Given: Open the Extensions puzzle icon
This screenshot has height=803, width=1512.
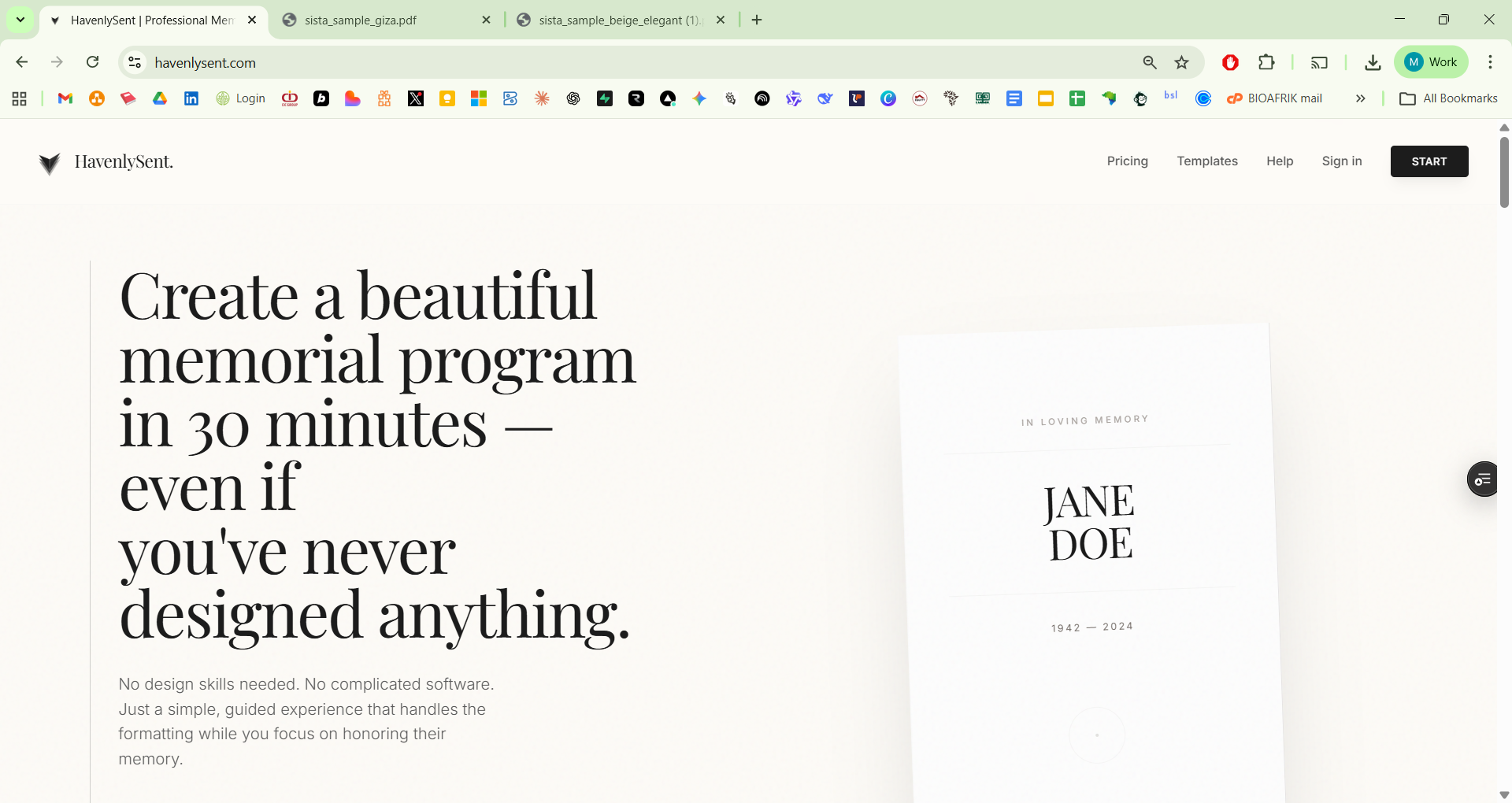Looking at the screenshot, I should coord(1266,62).
